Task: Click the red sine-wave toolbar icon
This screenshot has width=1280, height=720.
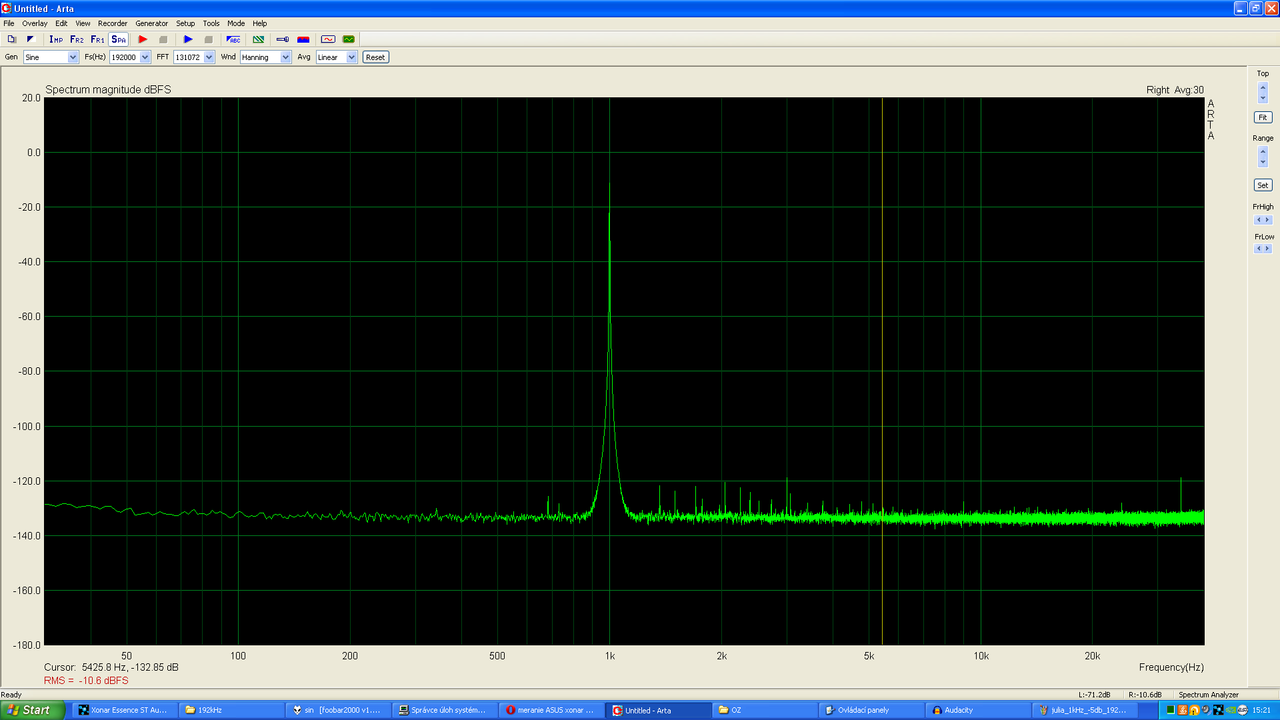Action: (327, 39)
